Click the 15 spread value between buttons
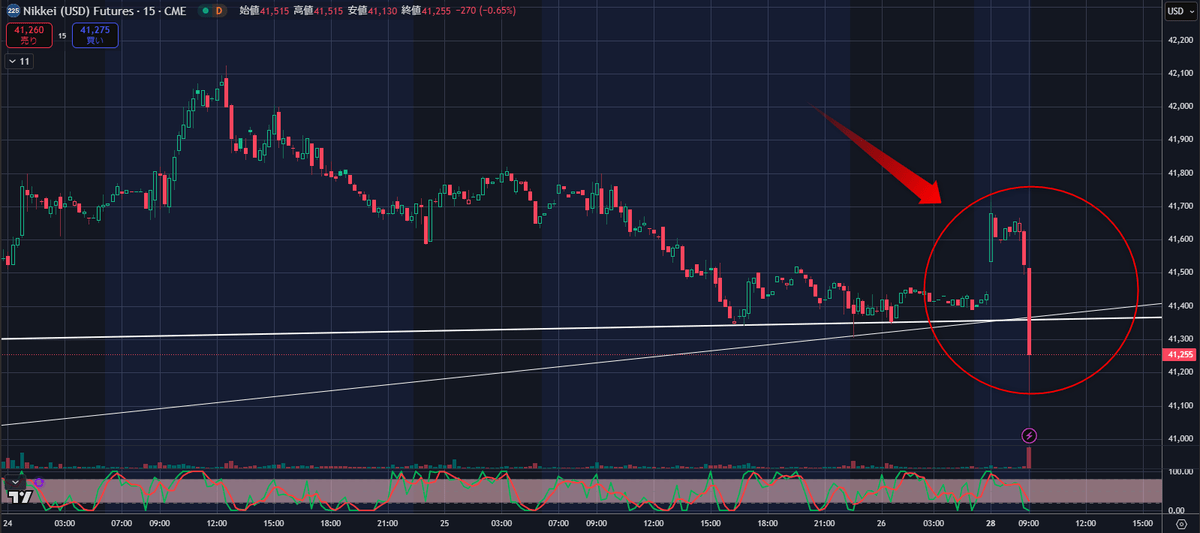Screen dimensions: 1200x533 (61, 35)
